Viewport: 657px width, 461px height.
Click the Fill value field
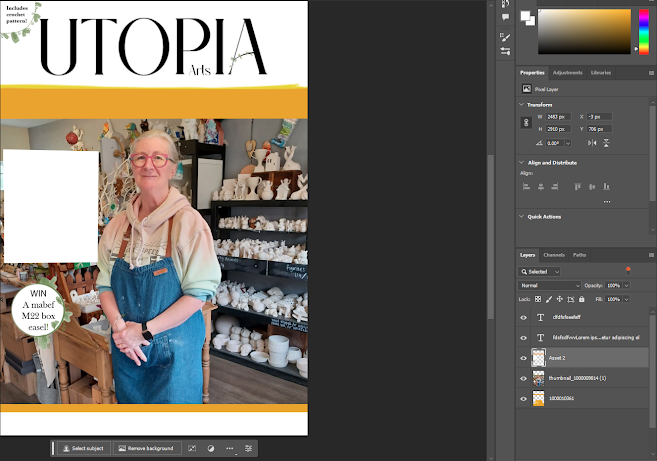tap(614, 299)
